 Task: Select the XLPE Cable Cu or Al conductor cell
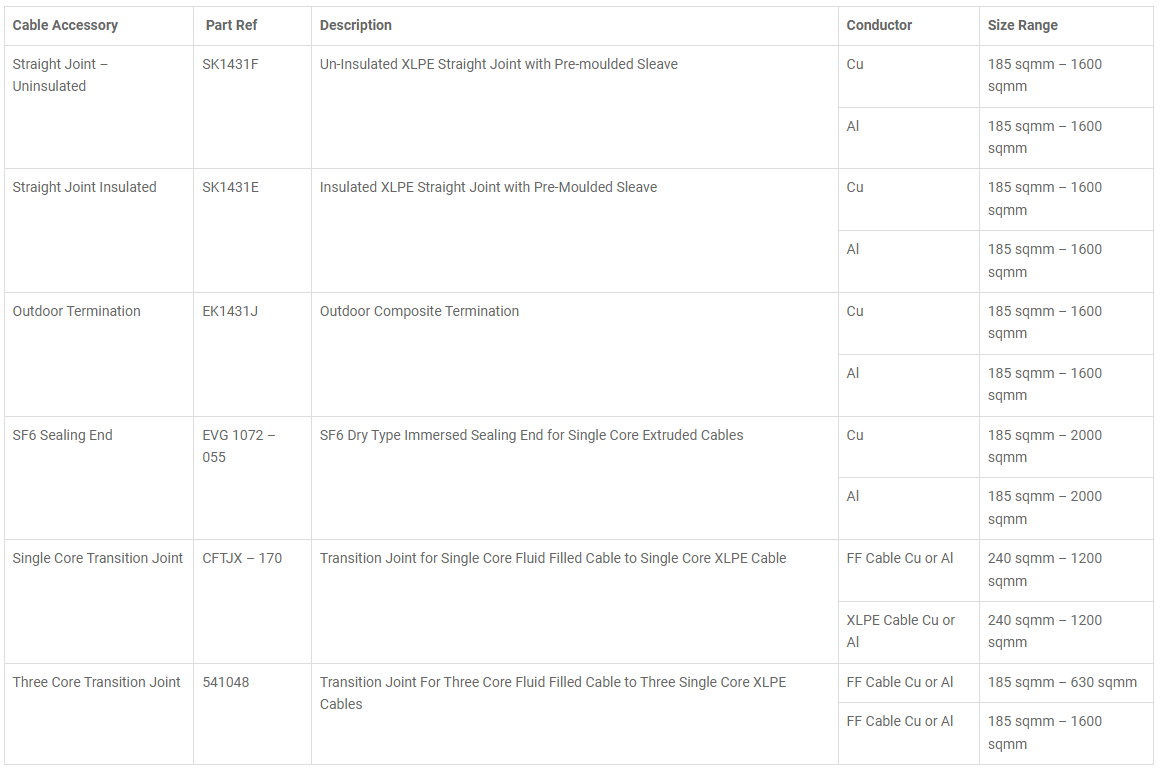[900, 631]
